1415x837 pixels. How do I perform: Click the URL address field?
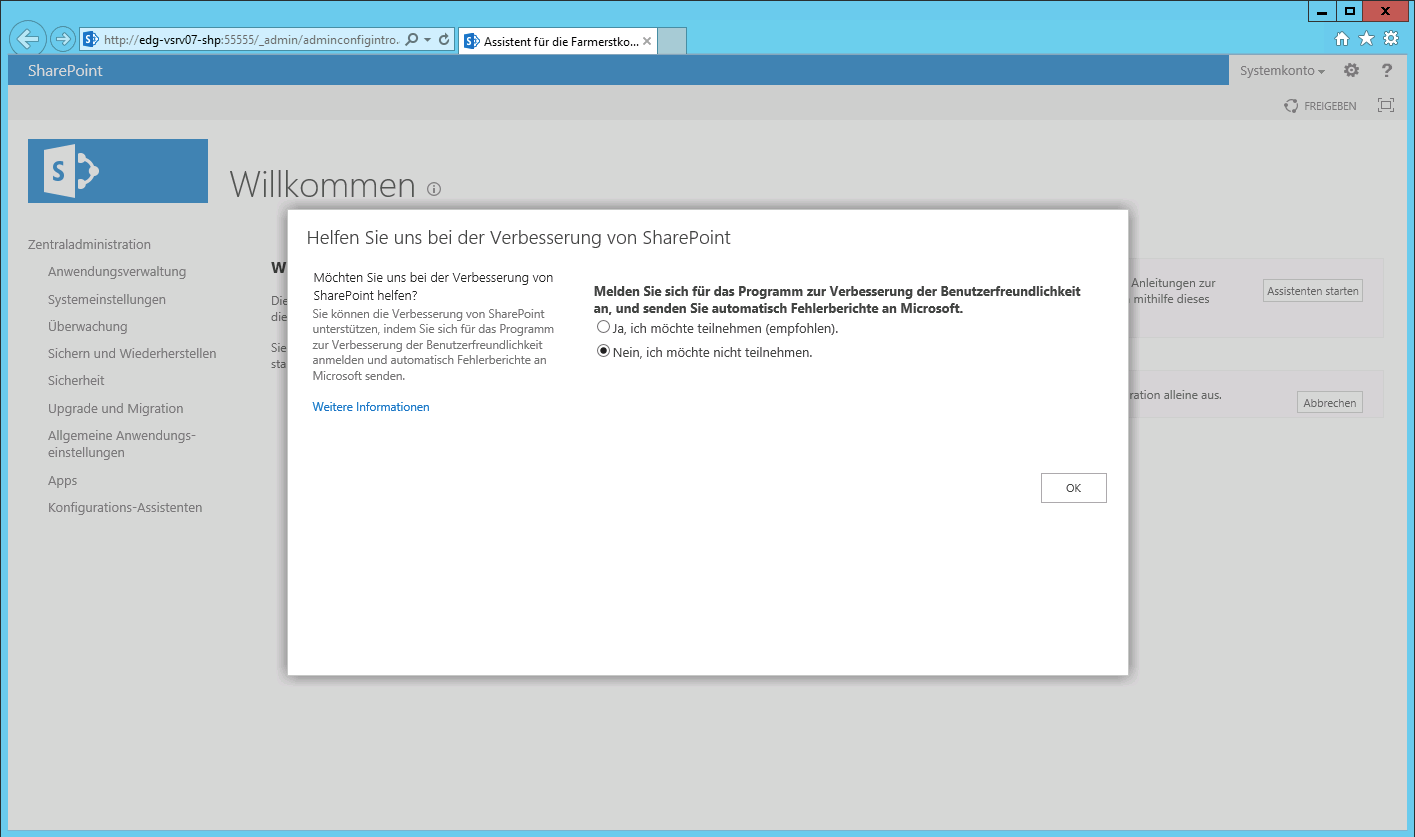click(x=250, y=40)
